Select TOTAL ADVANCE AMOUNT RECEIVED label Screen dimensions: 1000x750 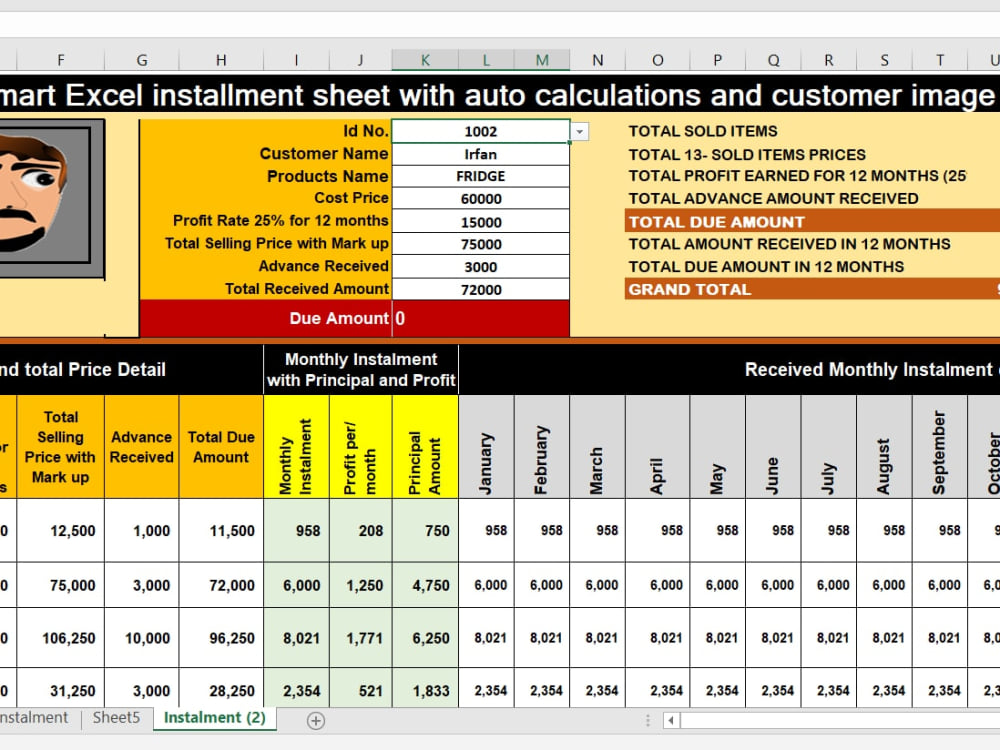773,199
